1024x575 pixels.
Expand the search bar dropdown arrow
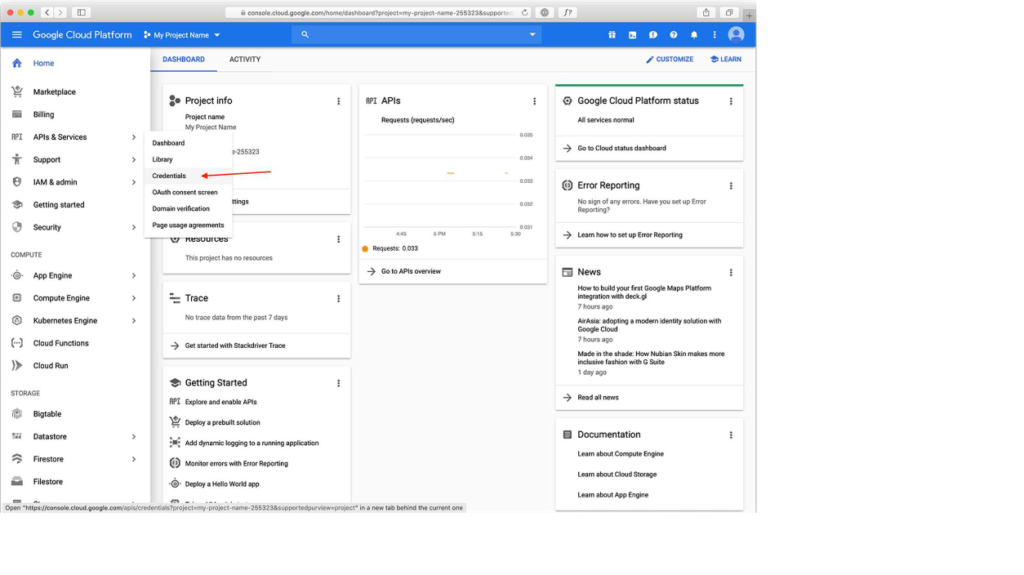[x=532, y=35]
